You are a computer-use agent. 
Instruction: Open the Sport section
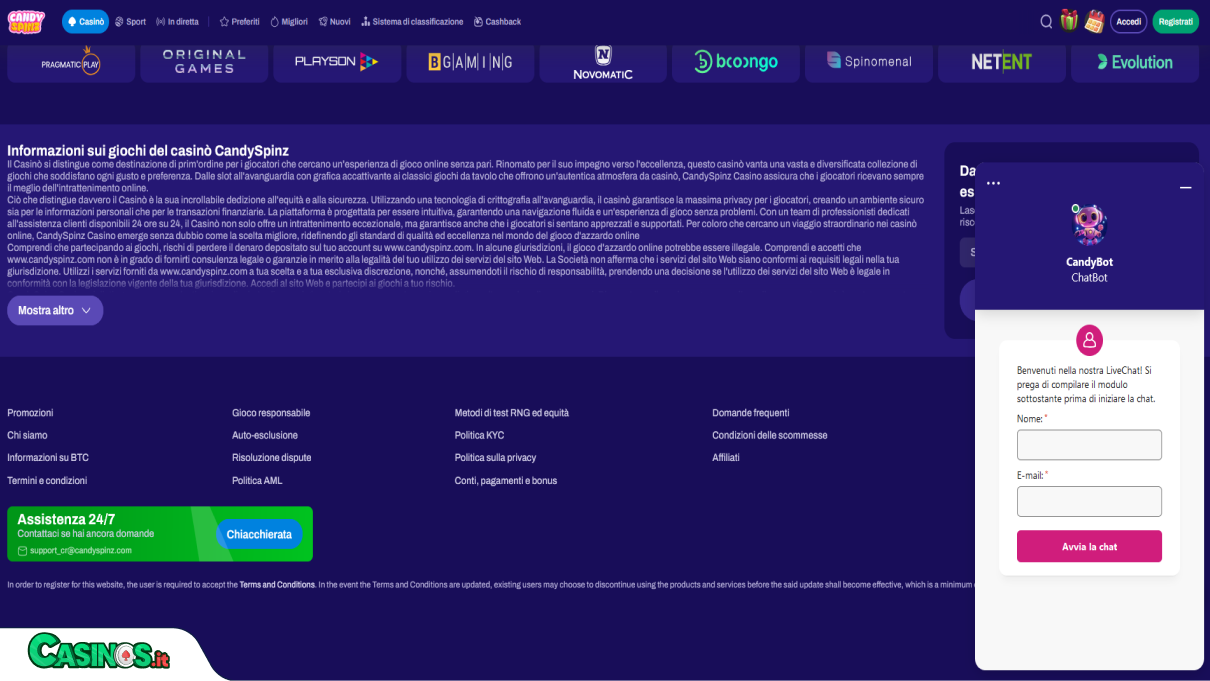(130, 21)
